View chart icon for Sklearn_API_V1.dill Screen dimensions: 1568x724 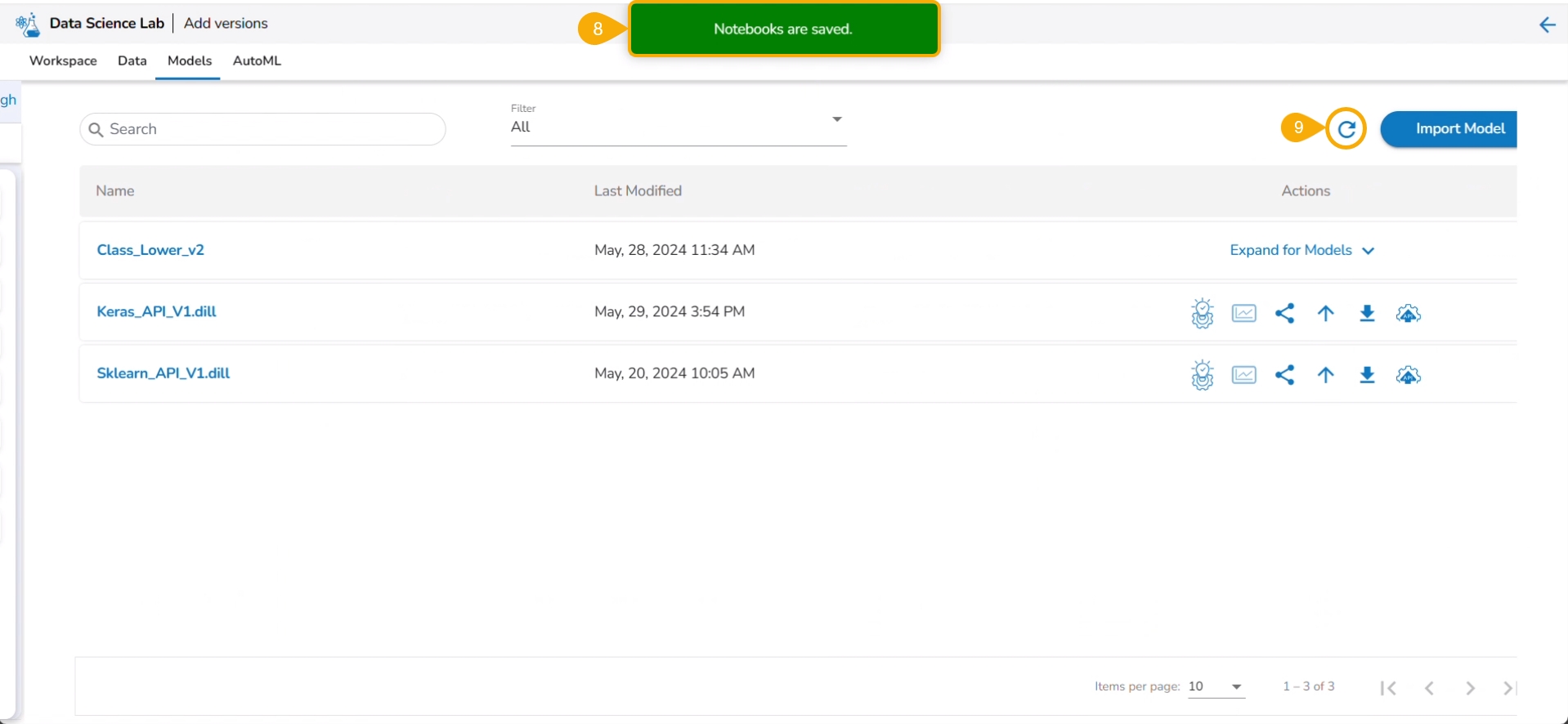(1243, 375)
